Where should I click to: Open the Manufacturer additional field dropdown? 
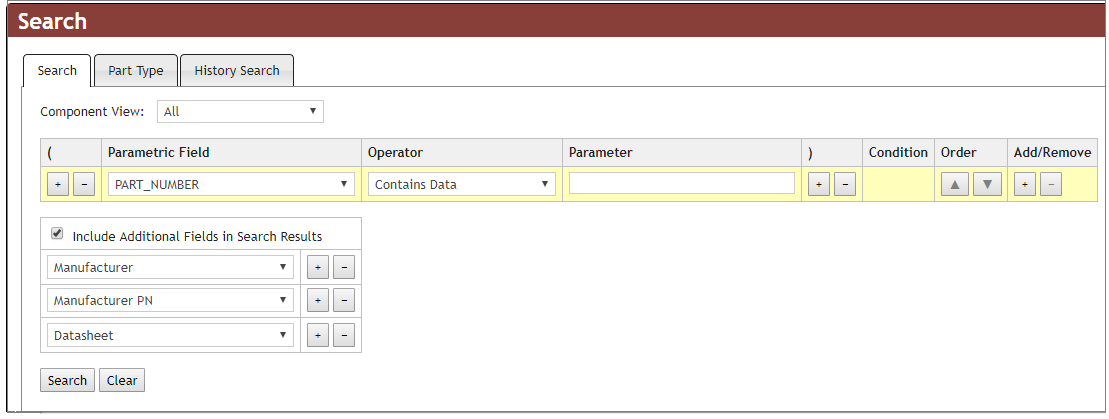(170, 267)
